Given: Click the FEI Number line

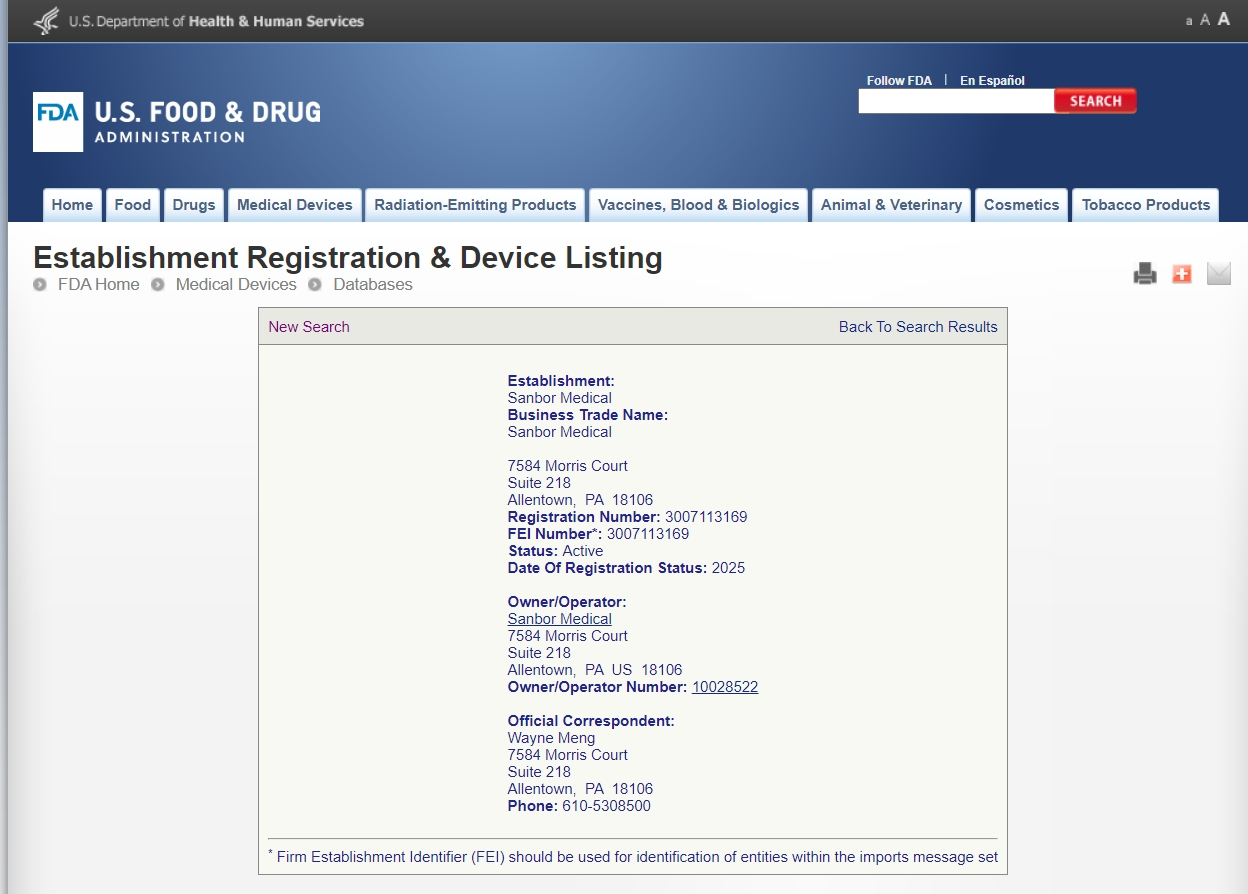Looking at the screenshot, I should click(598, 534).
